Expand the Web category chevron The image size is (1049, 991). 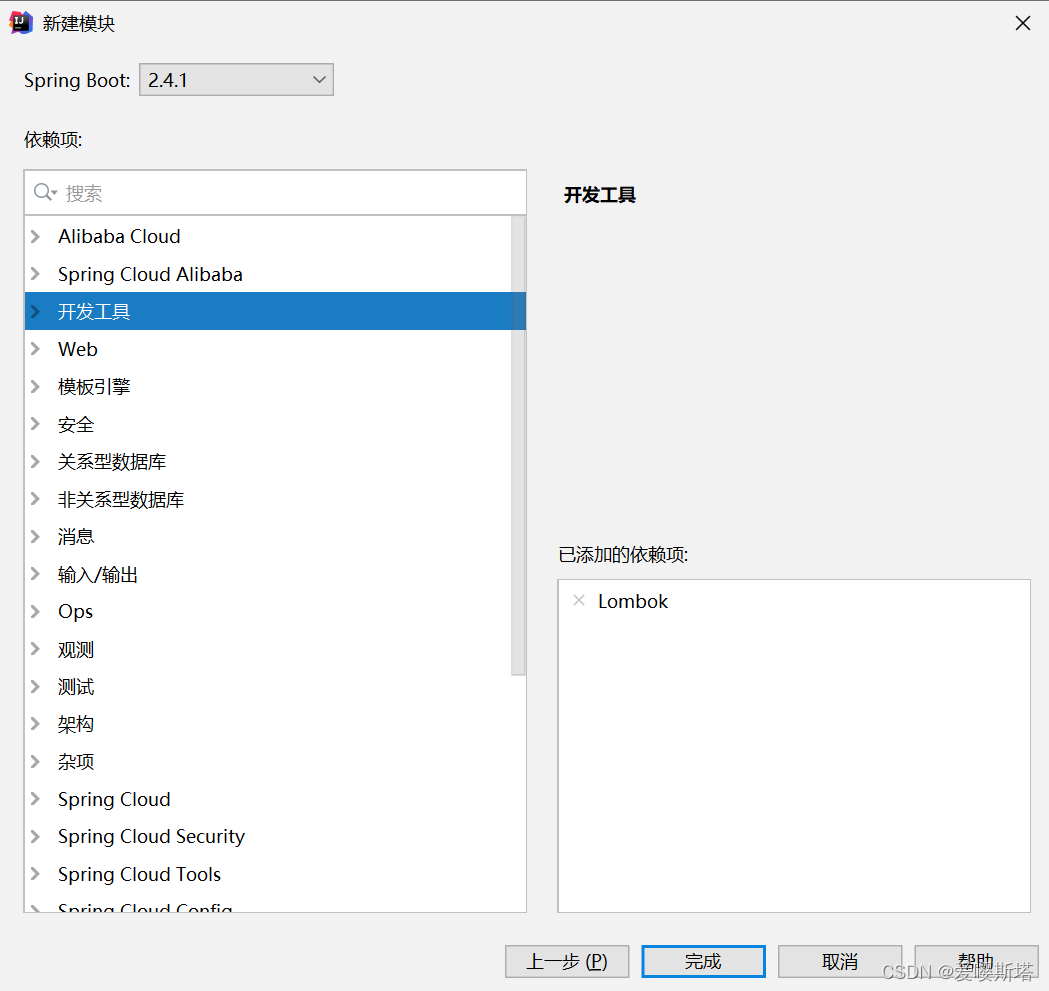(x=35, y=349)
